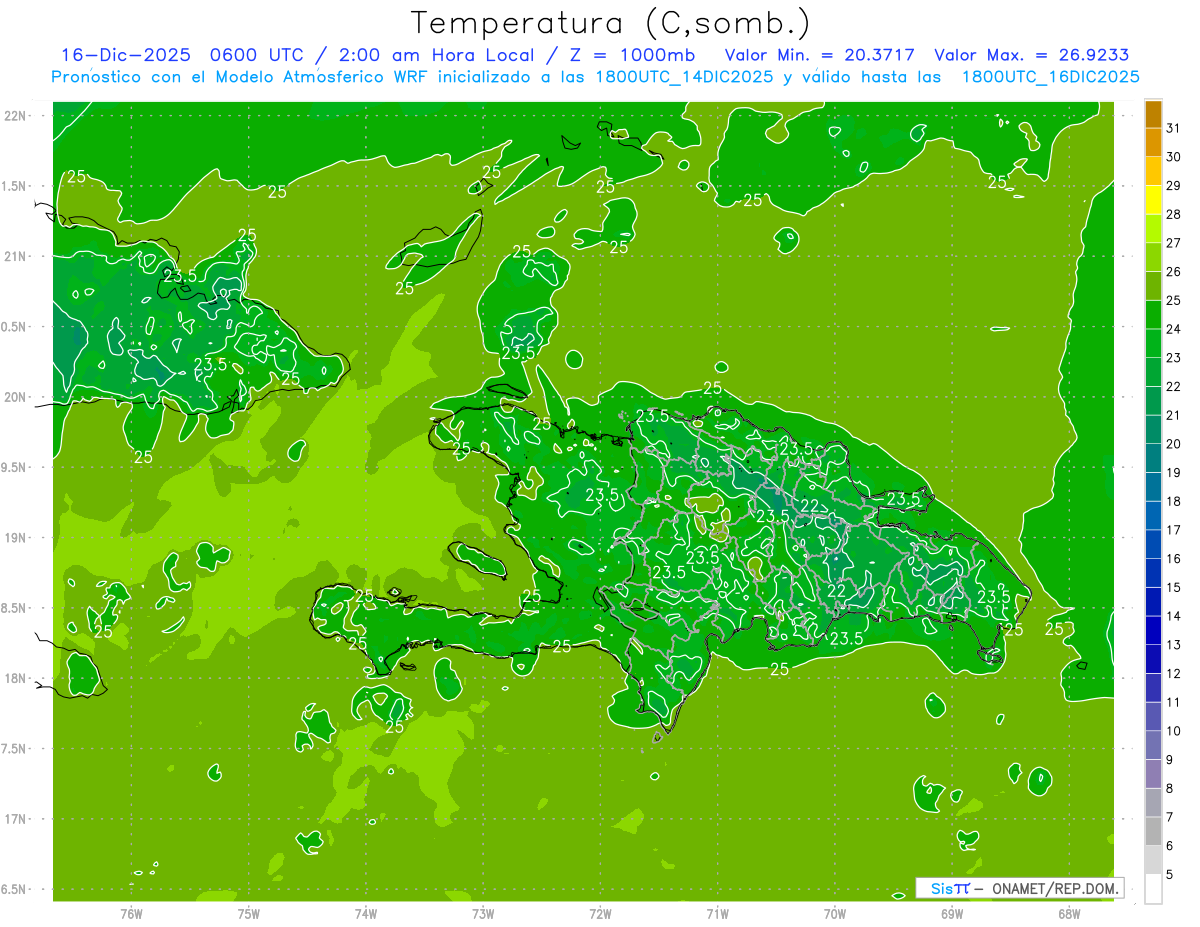Pick the gray legend color between 6 and 7
1200x927 pixels.
pos(1153,831)
